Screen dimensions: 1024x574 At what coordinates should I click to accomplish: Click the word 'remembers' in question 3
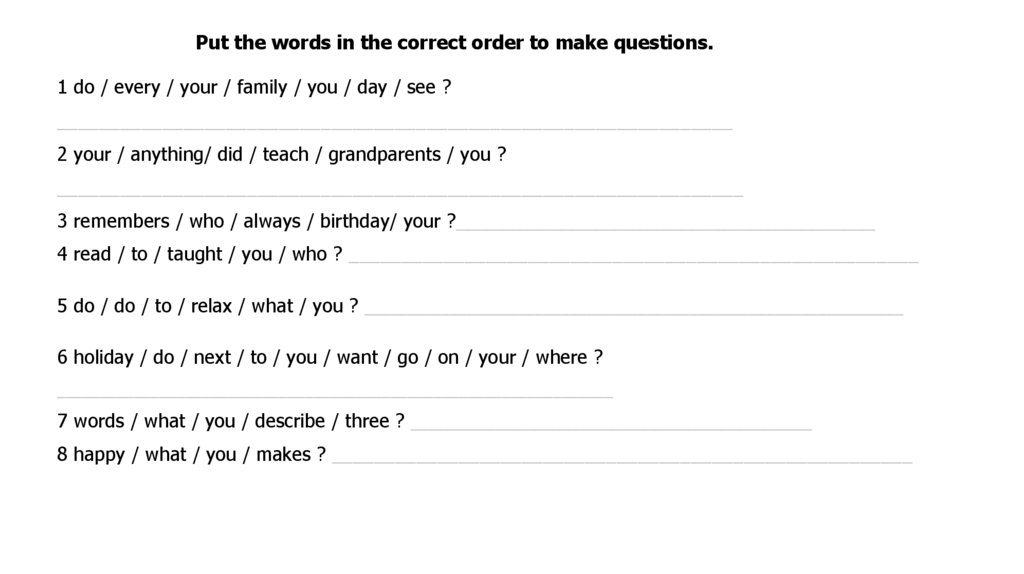coord(121,221)
